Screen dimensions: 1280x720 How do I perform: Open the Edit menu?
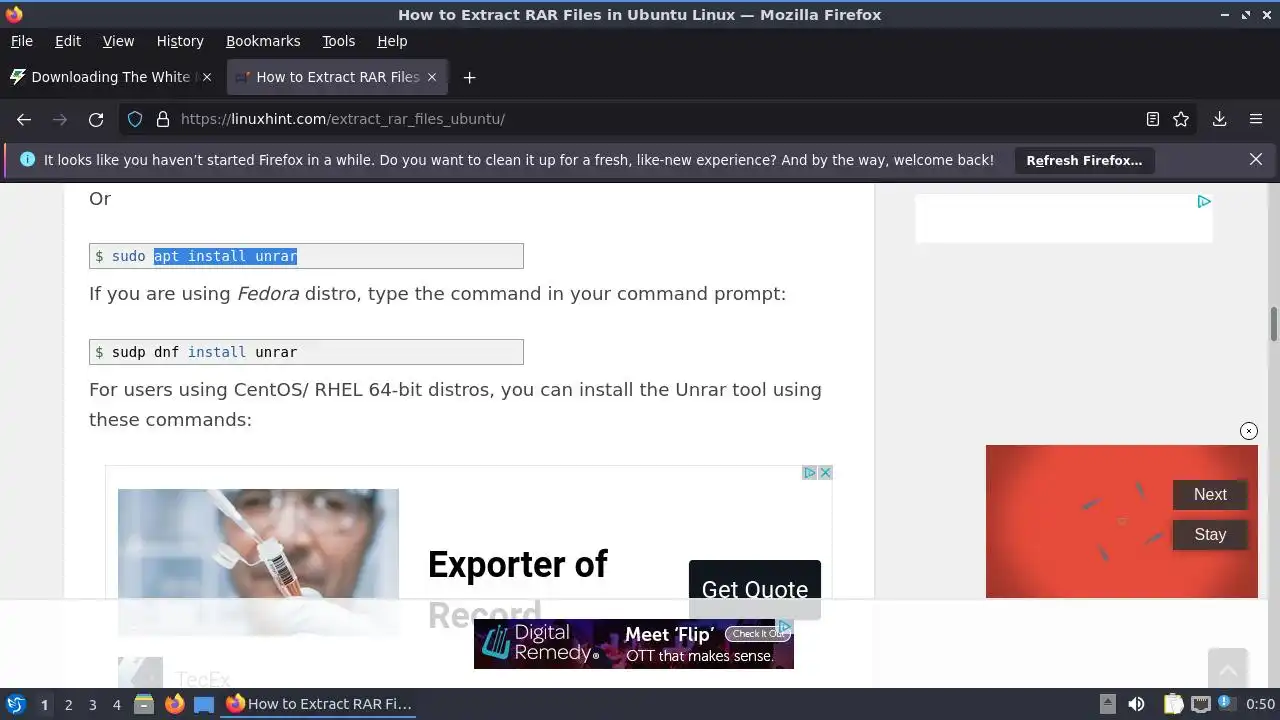68,41
